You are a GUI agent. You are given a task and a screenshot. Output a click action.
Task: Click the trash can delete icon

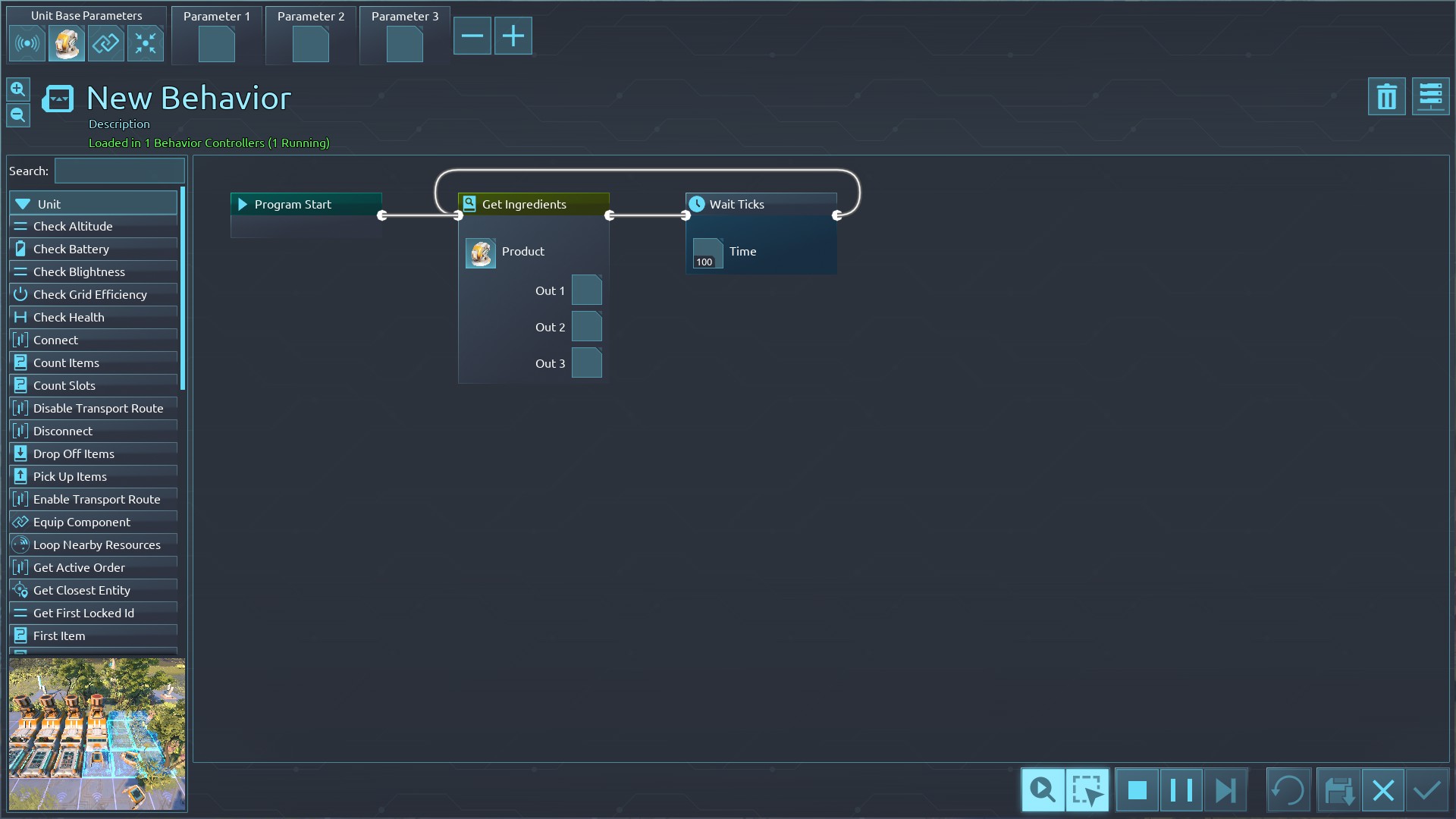click(x=1386, y=97)
